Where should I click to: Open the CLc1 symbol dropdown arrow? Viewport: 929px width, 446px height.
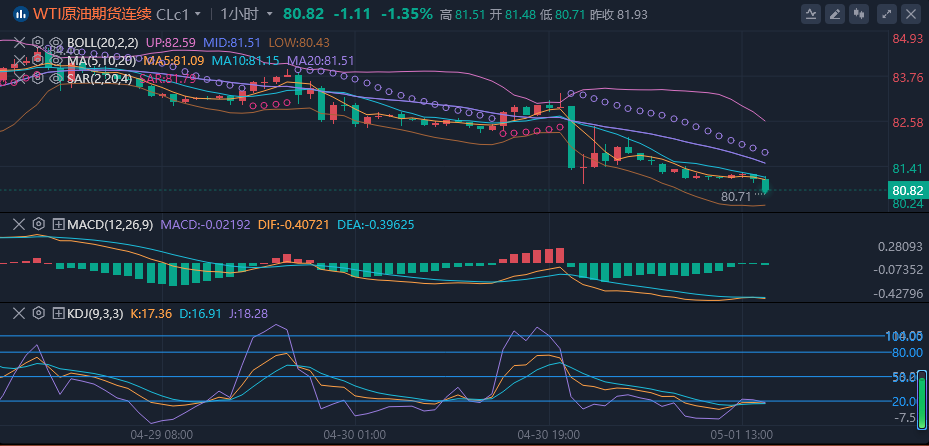click(198, 15)
